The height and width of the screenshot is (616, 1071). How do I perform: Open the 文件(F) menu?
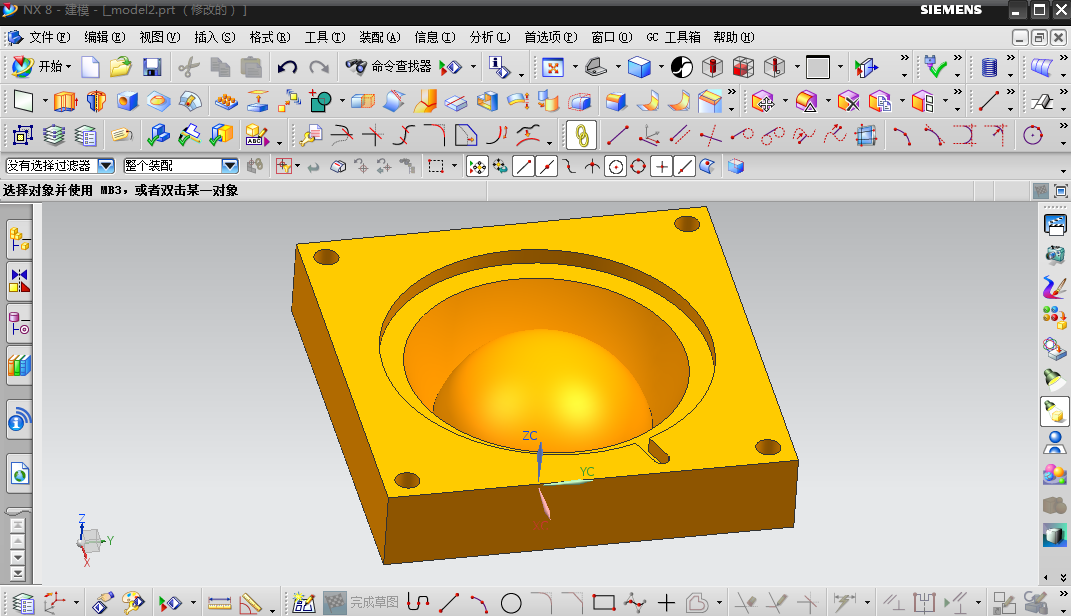click(x=49, y=38)
